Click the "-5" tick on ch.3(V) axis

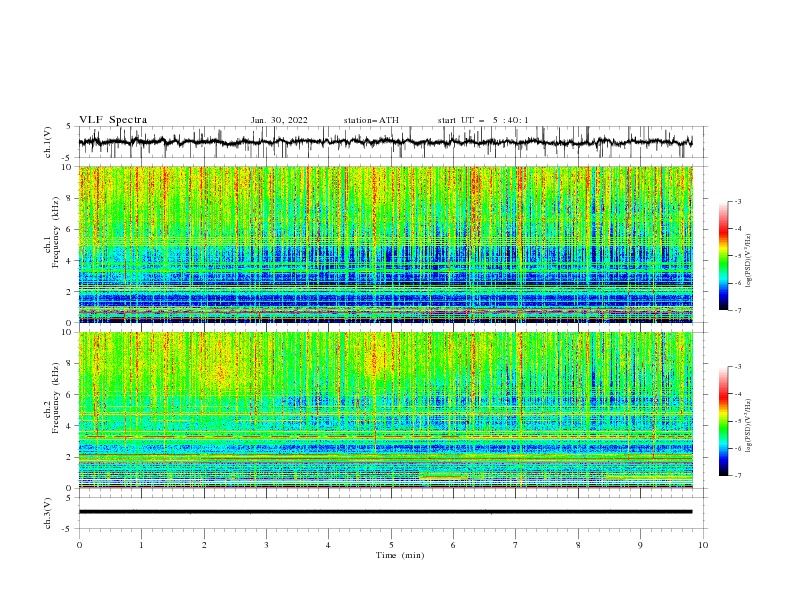point(68,529)
